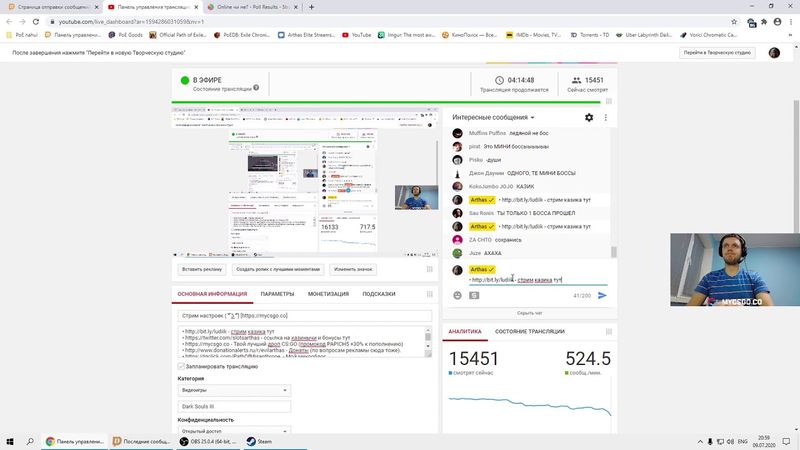This screenshot has height=450, width=800.
Task: Switch to the МОНЕТИЗАЦИЯ tab
Action: 328,294
